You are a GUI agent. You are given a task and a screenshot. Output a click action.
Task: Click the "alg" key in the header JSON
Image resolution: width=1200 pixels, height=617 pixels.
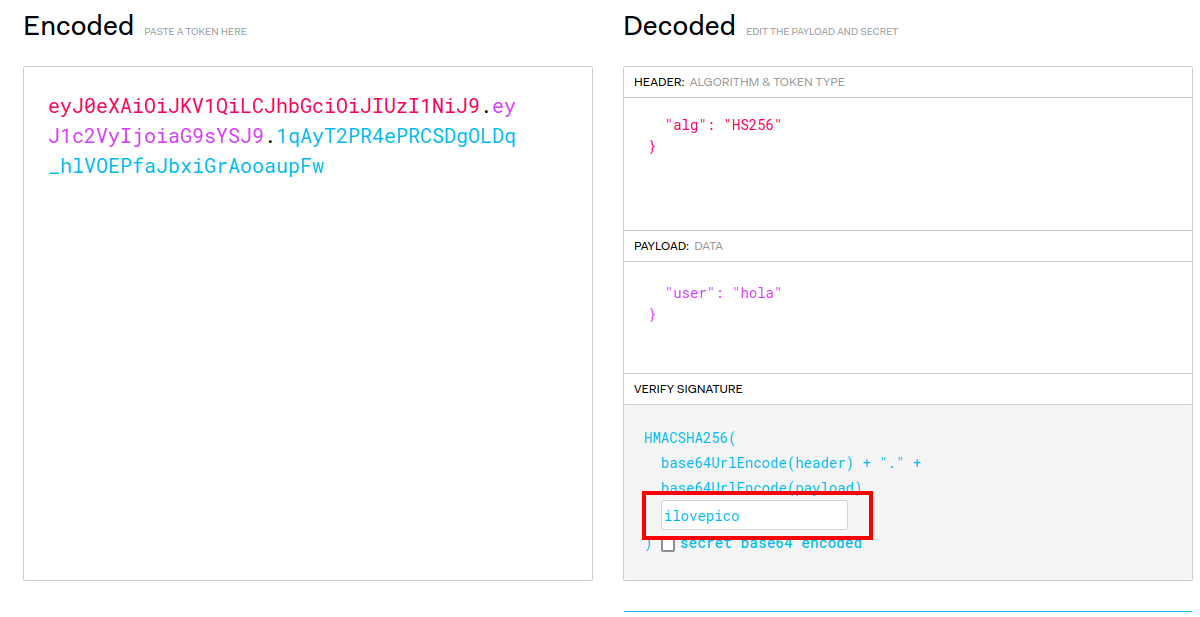tap(685, 125)
